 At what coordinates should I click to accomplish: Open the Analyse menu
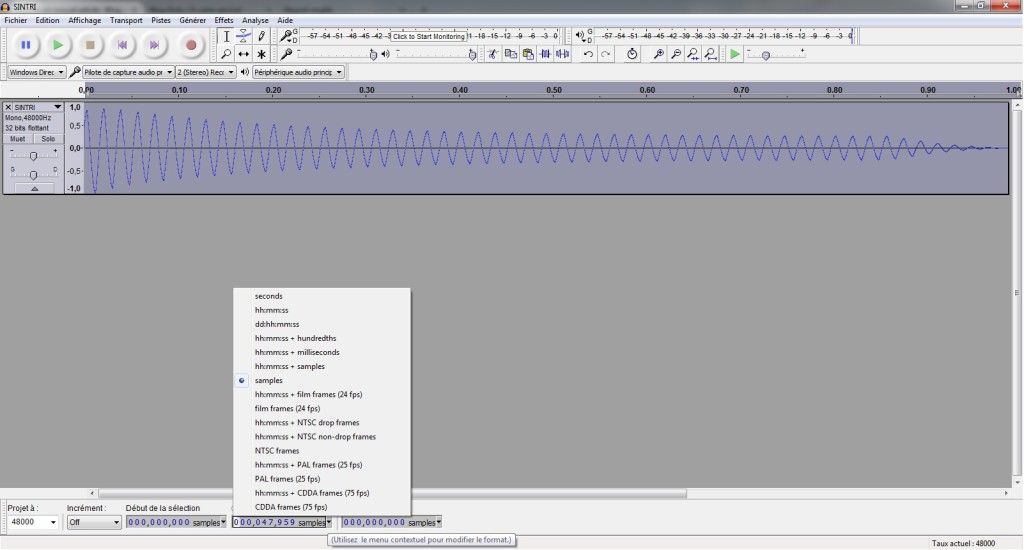[255, 20]
